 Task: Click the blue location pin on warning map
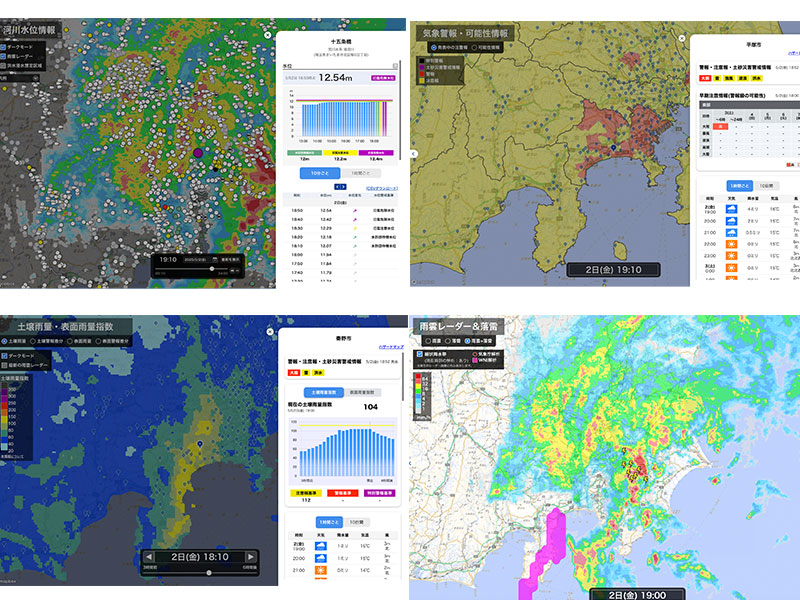click(x=614, y=147)
